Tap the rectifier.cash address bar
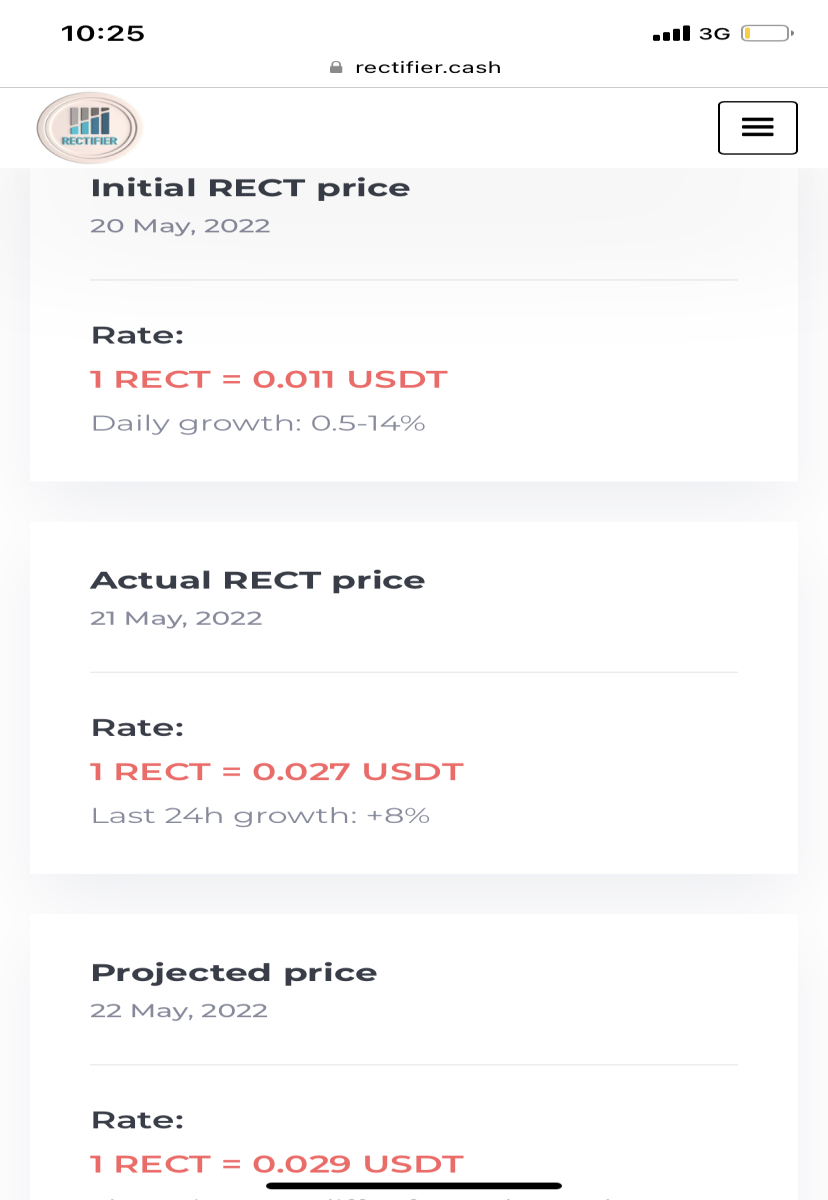Screen dimensions: 828x1200 (x=415, y=68)
